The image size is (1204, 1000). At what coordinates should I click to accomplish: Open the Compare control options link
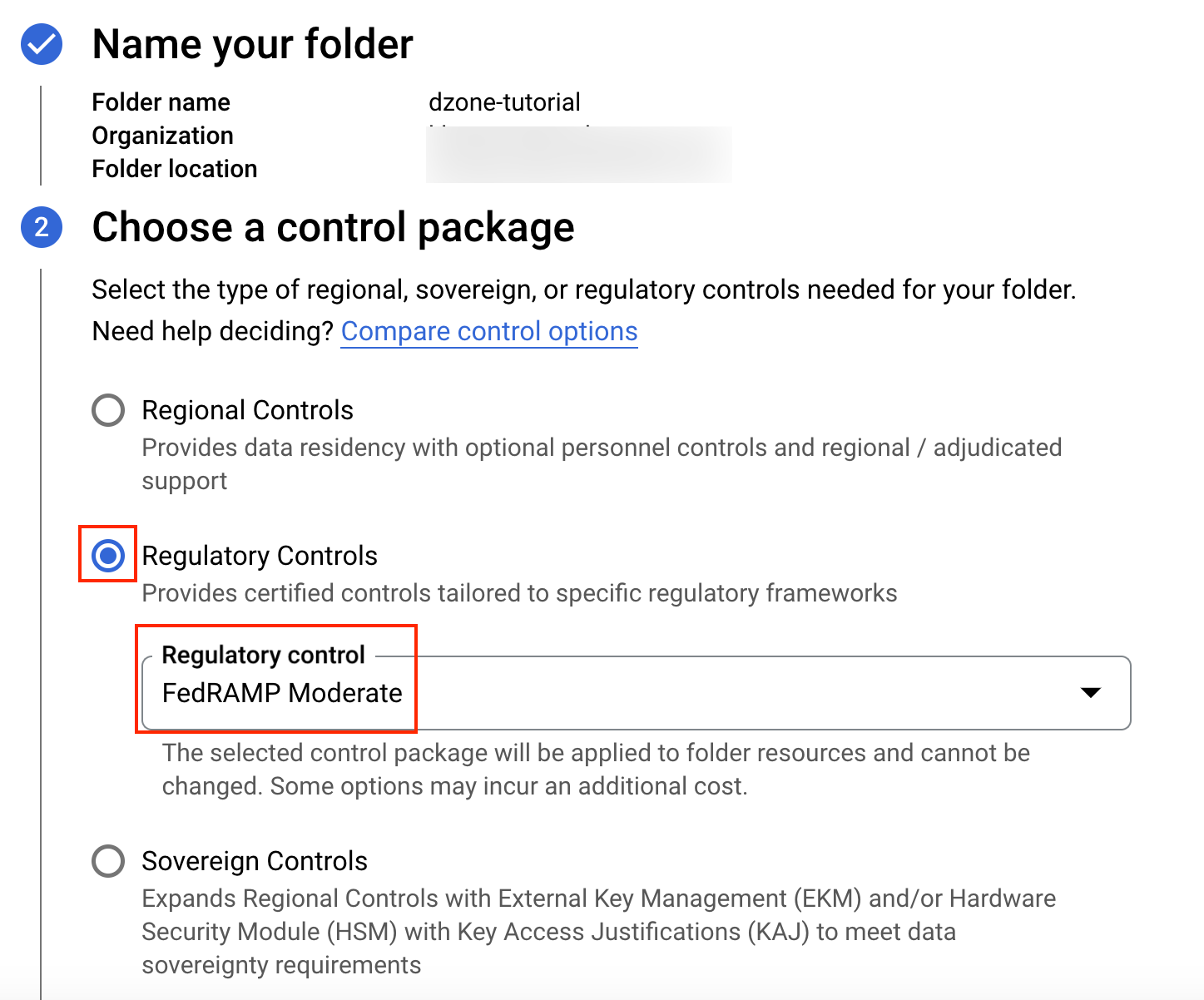488,331
